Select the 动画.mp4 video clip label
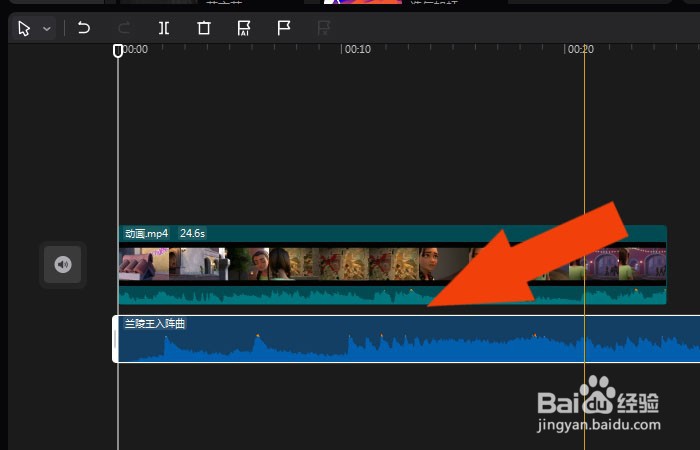The width and height of the screenshot is (700, 450). click(146, 233)
